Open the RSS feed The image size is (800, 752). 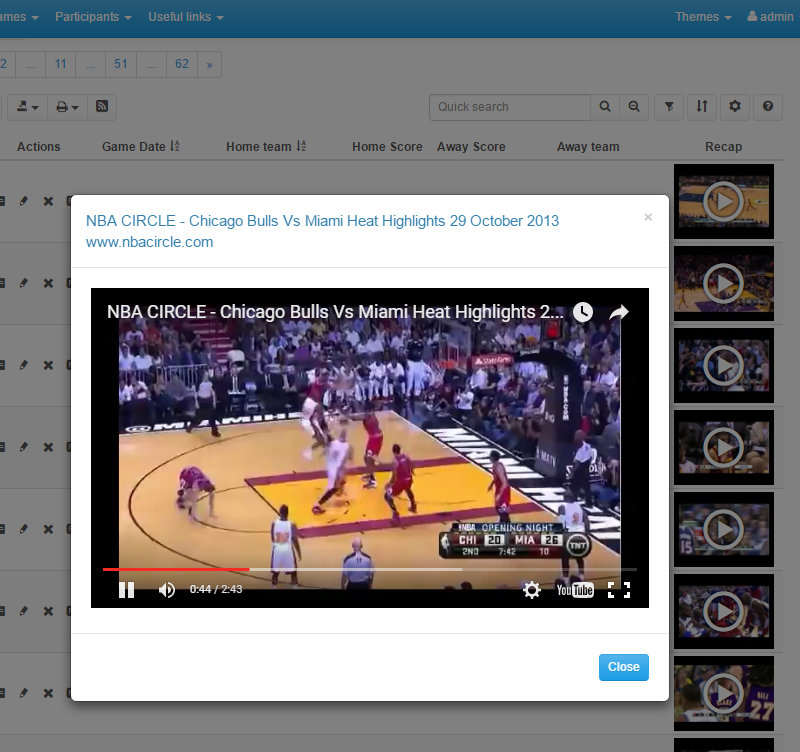pyautogui.click(x=101, y=107)
